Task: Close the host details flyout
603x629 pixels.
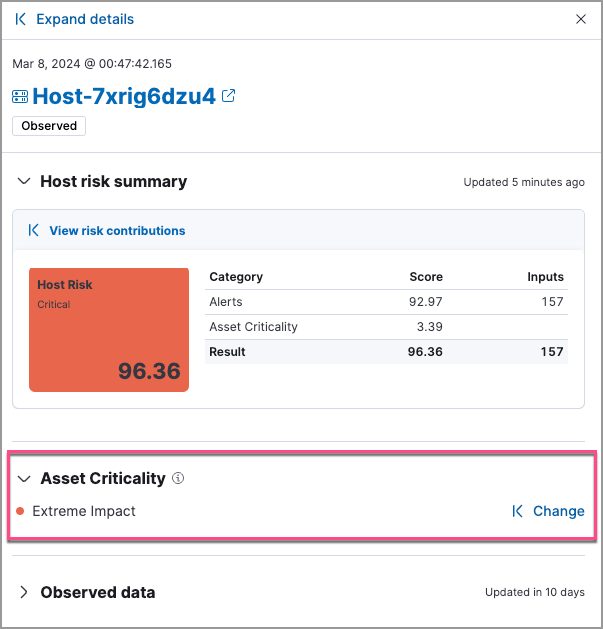Action: (581, 19)
